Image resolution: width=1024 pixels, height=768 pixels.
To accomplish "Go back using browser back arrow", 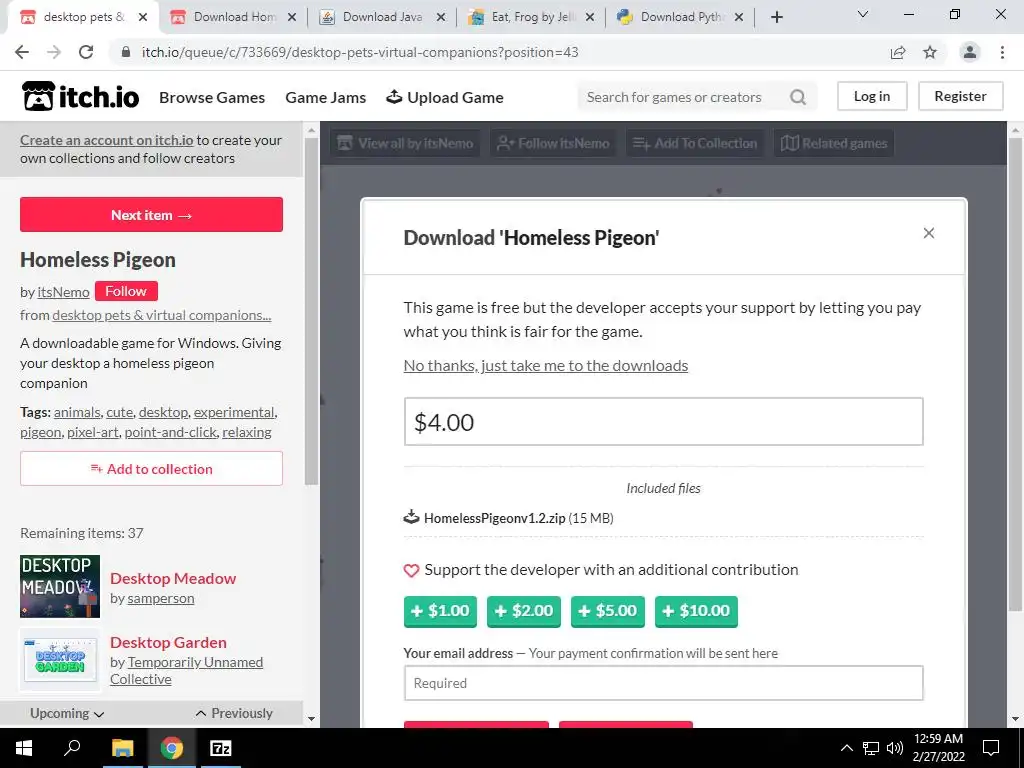I will (22, 52).
